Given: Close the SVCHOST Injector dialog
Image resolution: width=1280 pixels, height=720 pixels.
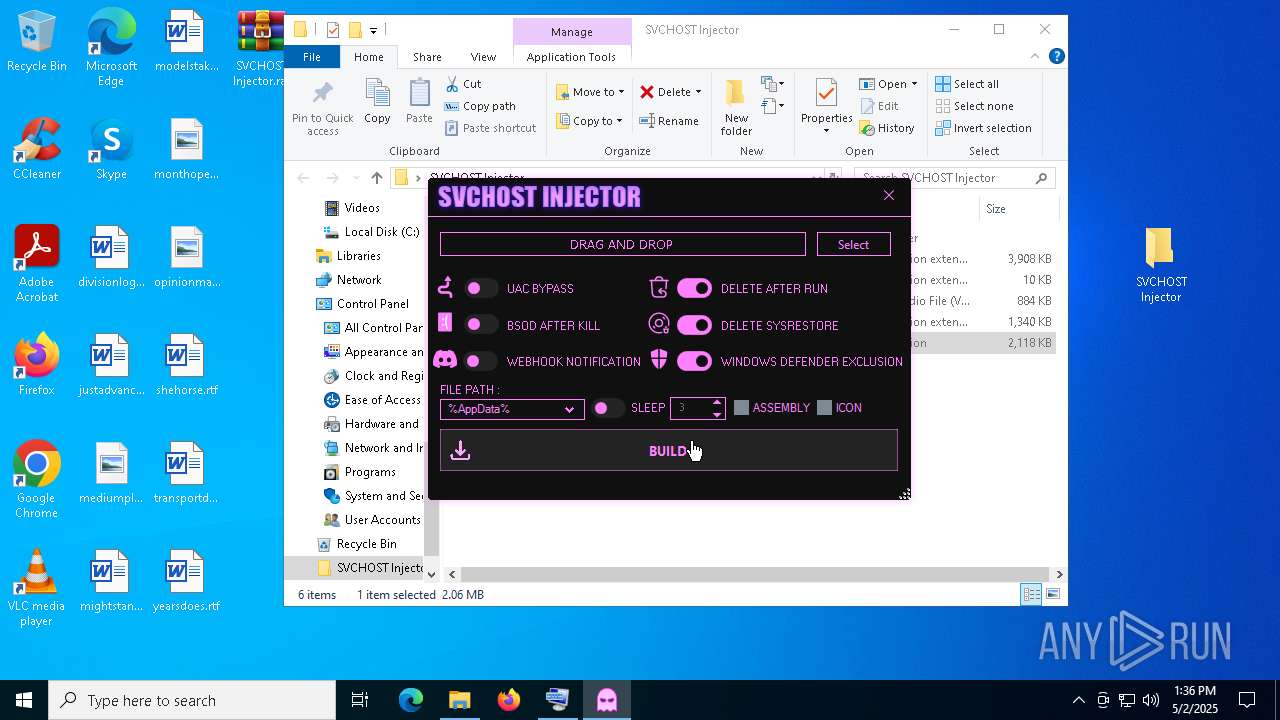Looking at the screenshot, I should [x=889, y=196].
